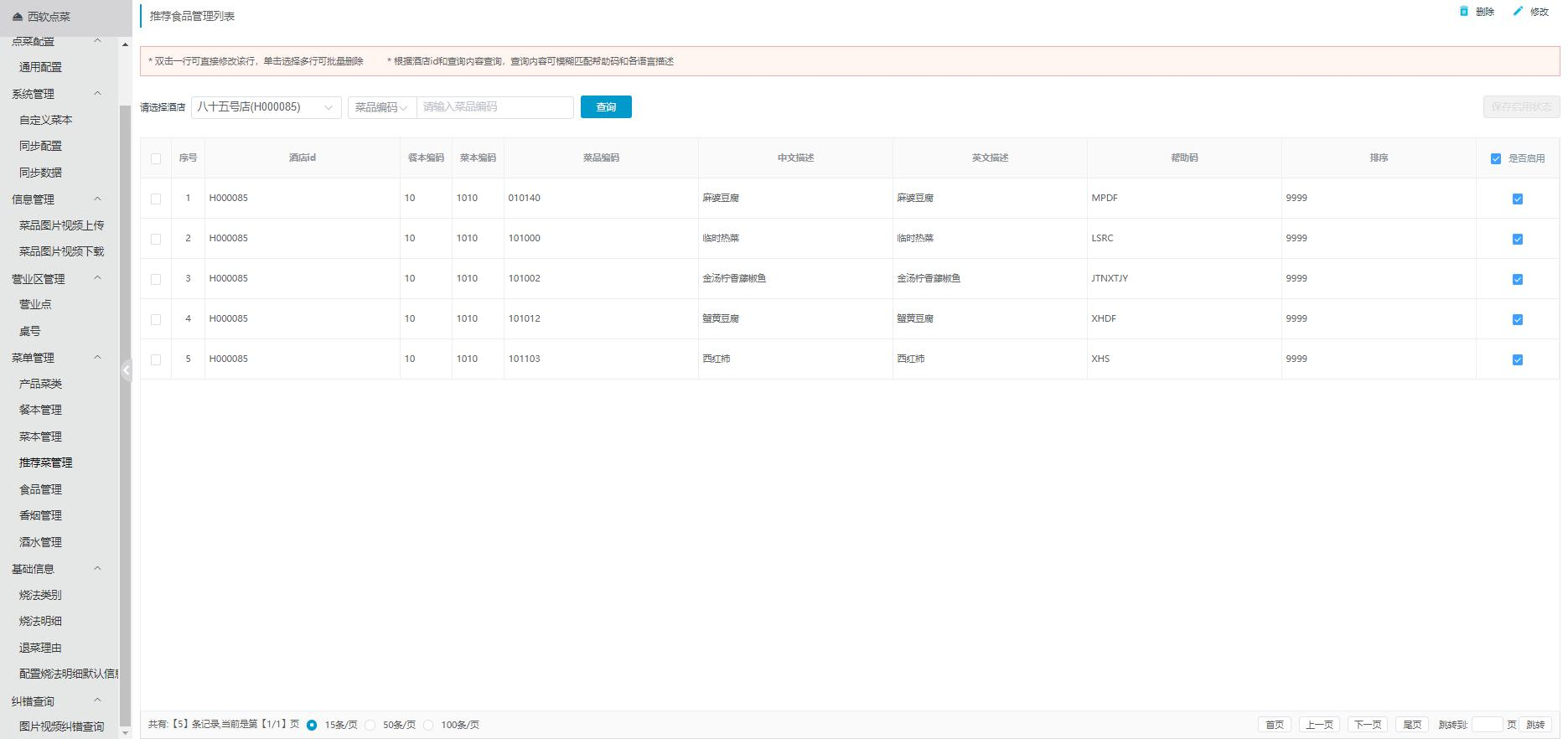The width and height of the screenshot is (1568, 739).
Task: Collapse the sidebar with the arrow handle
Action: 127,370
